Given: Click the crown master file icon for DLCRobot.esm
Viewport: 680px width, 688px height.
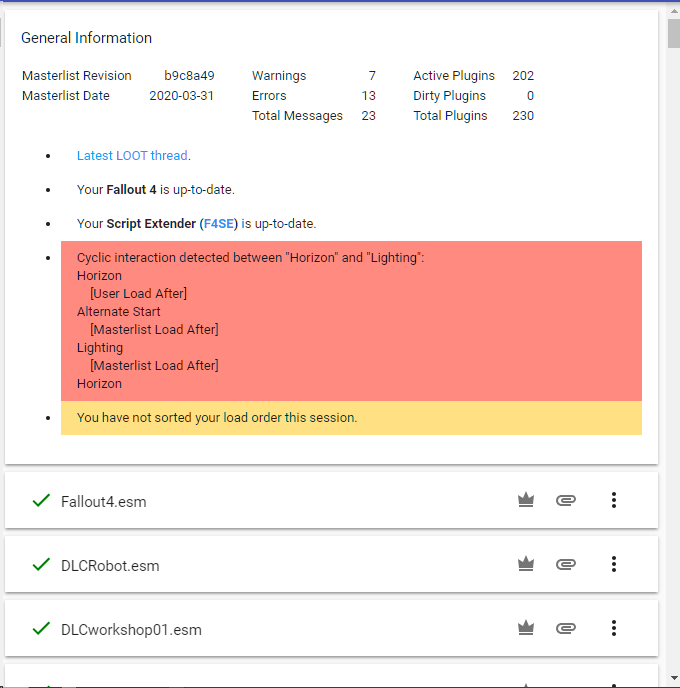Looking at the screenshot, I should click(x=526, y=564).
